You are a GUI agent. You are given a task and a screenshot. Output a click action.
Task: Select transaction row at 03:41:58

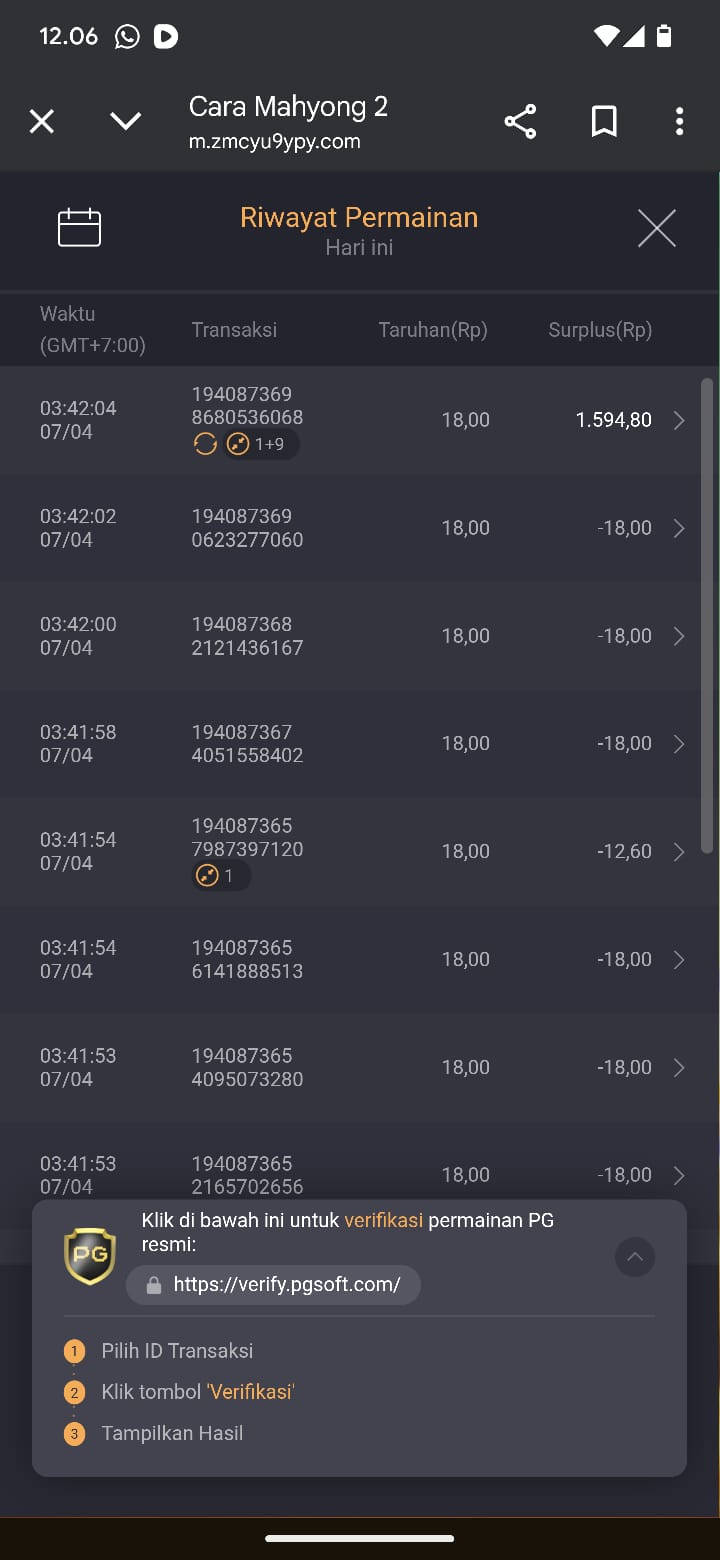tap(360, 744)
